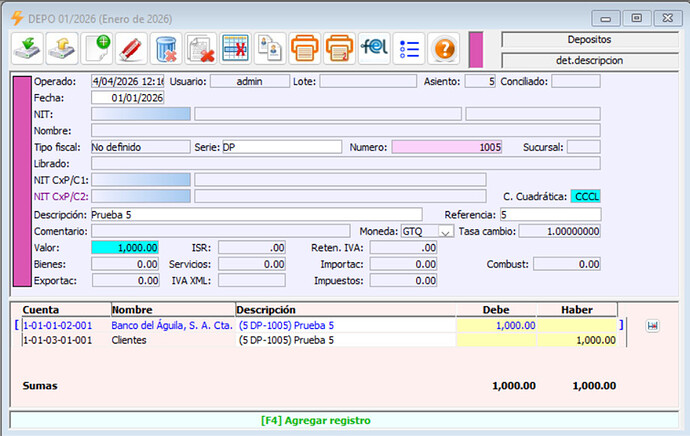Click the second orange printer icon
The height and width of the screenshot is (436, 690).
(x=339, y=48)
